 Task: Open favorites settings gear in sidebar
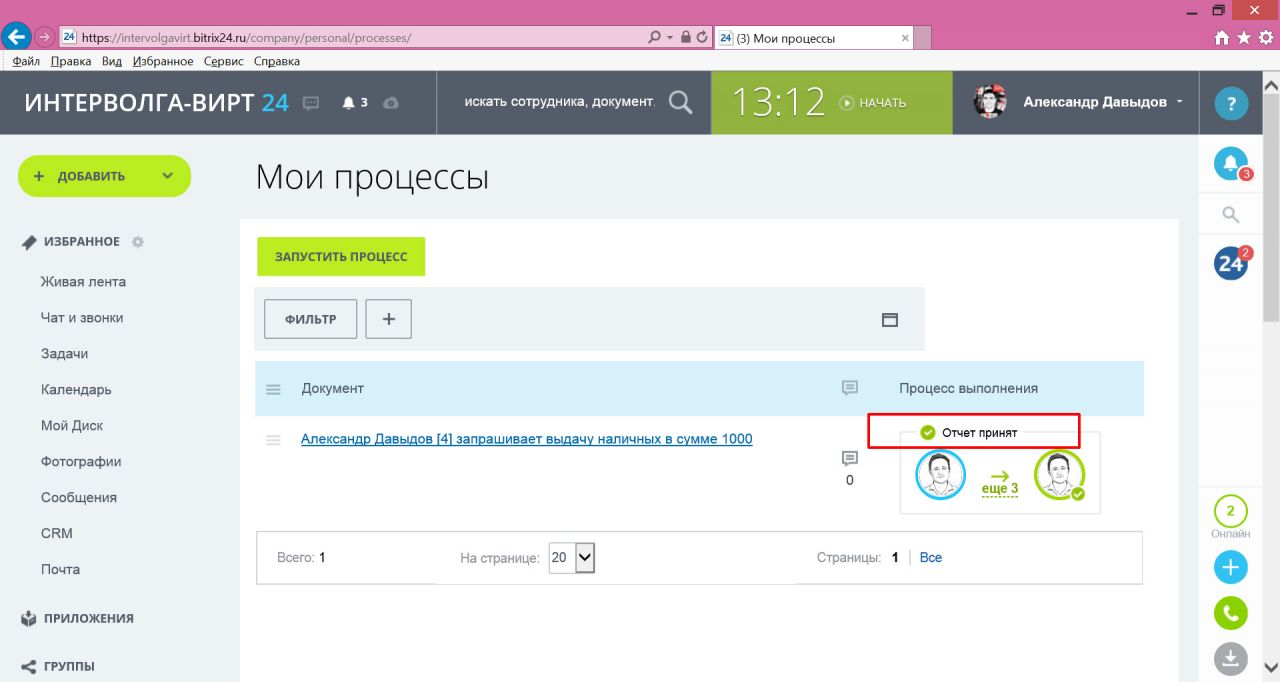138,242
